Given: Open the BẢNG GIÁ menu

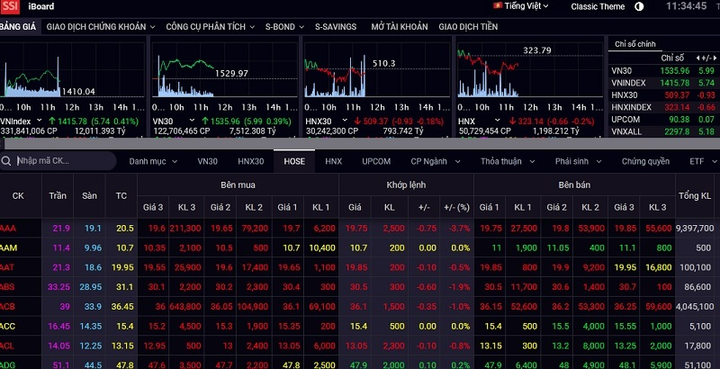Looking at the screenshot, I should click(x=17, y=27).
